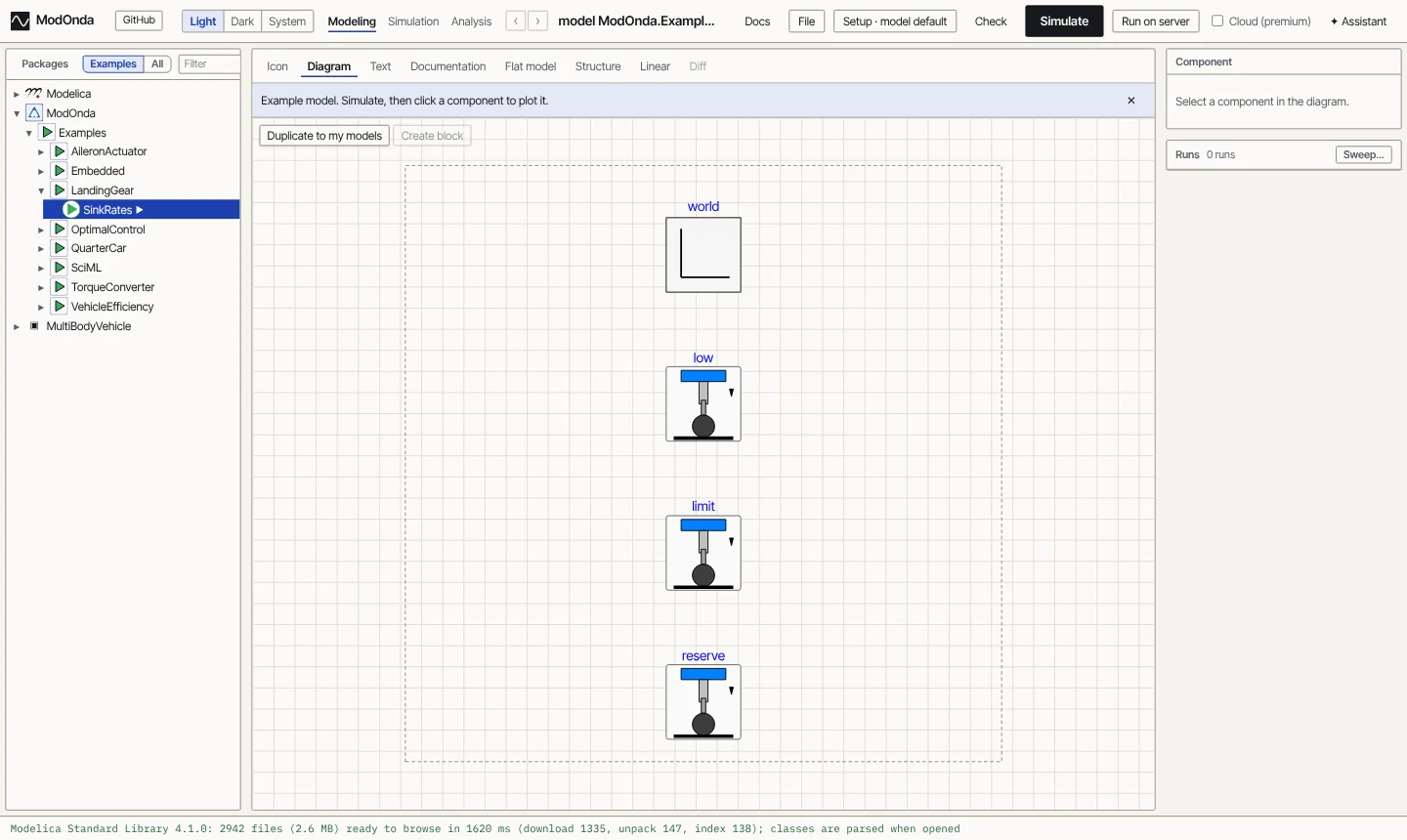Go forward with the next arrow button

[537, 21]
